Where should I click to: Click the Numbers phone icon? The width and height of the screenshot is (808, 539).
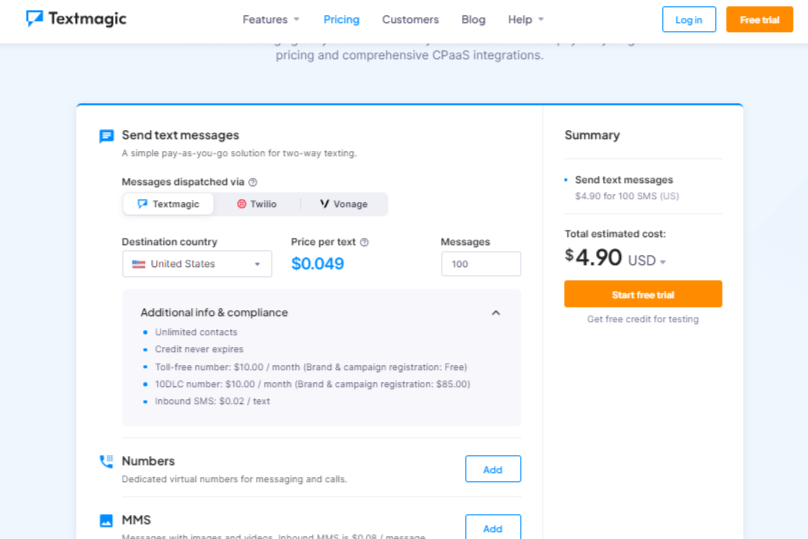pos(106,461)
